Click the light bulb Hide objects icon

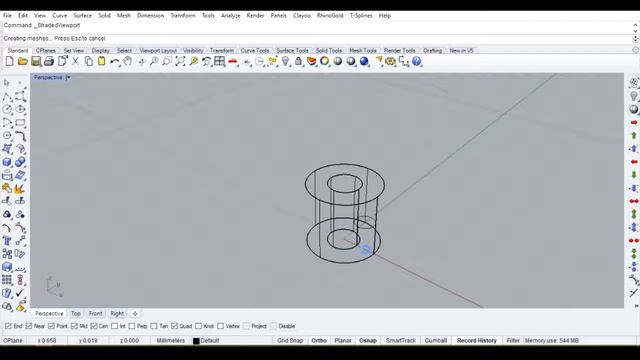(285, 62)
